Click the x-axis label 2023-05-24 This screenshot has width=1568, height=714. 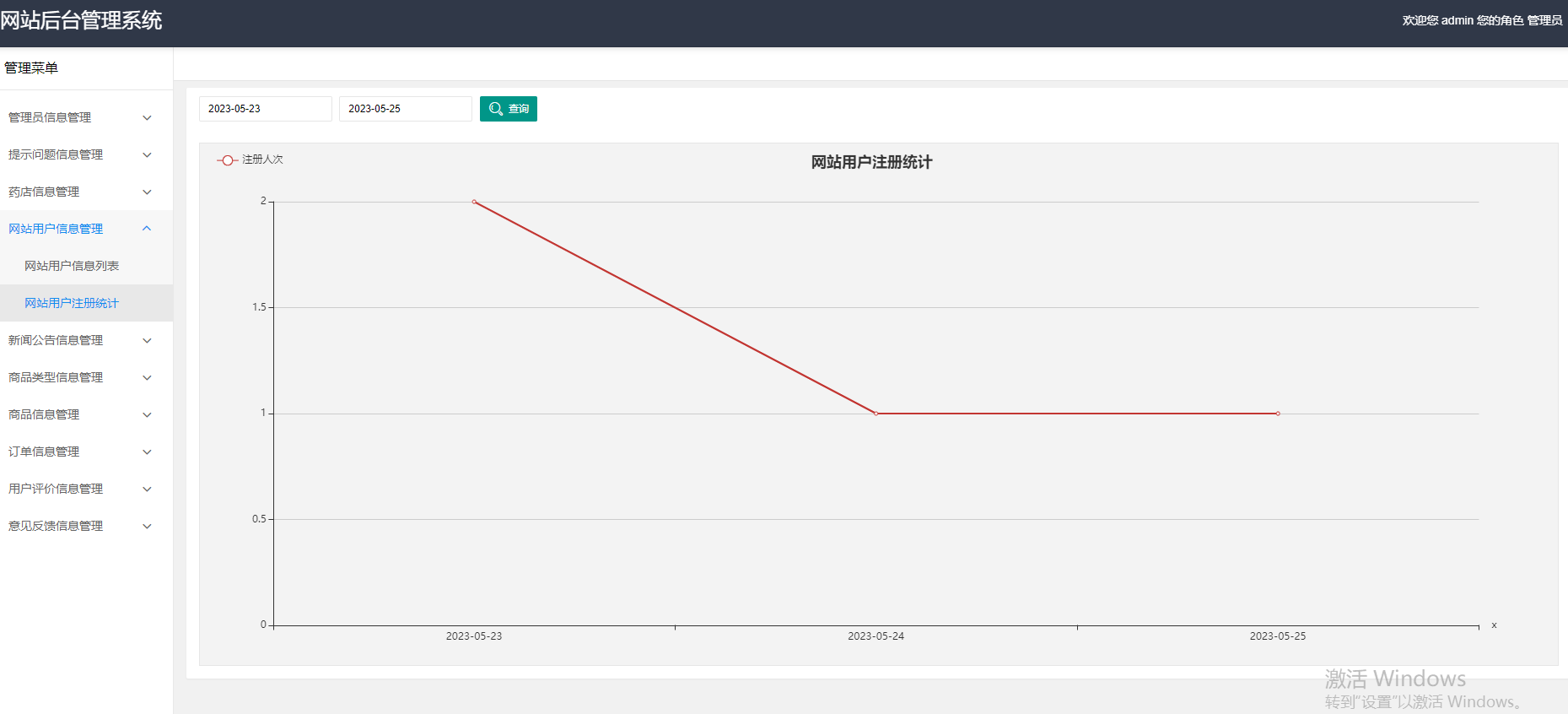[x=876, y=636]
